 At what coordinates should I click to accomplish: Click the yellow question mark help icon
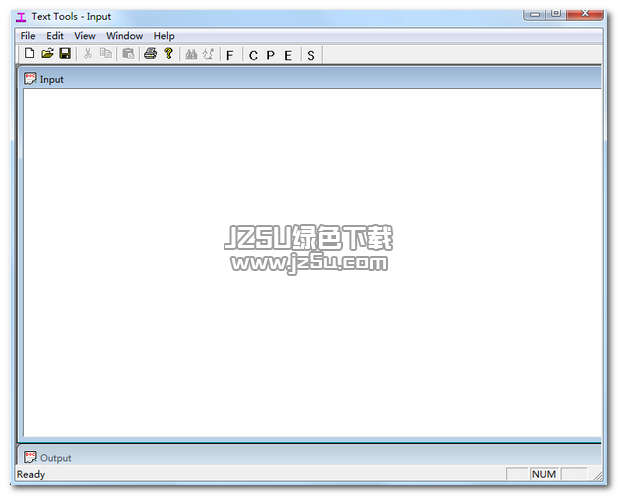(169, 53)
